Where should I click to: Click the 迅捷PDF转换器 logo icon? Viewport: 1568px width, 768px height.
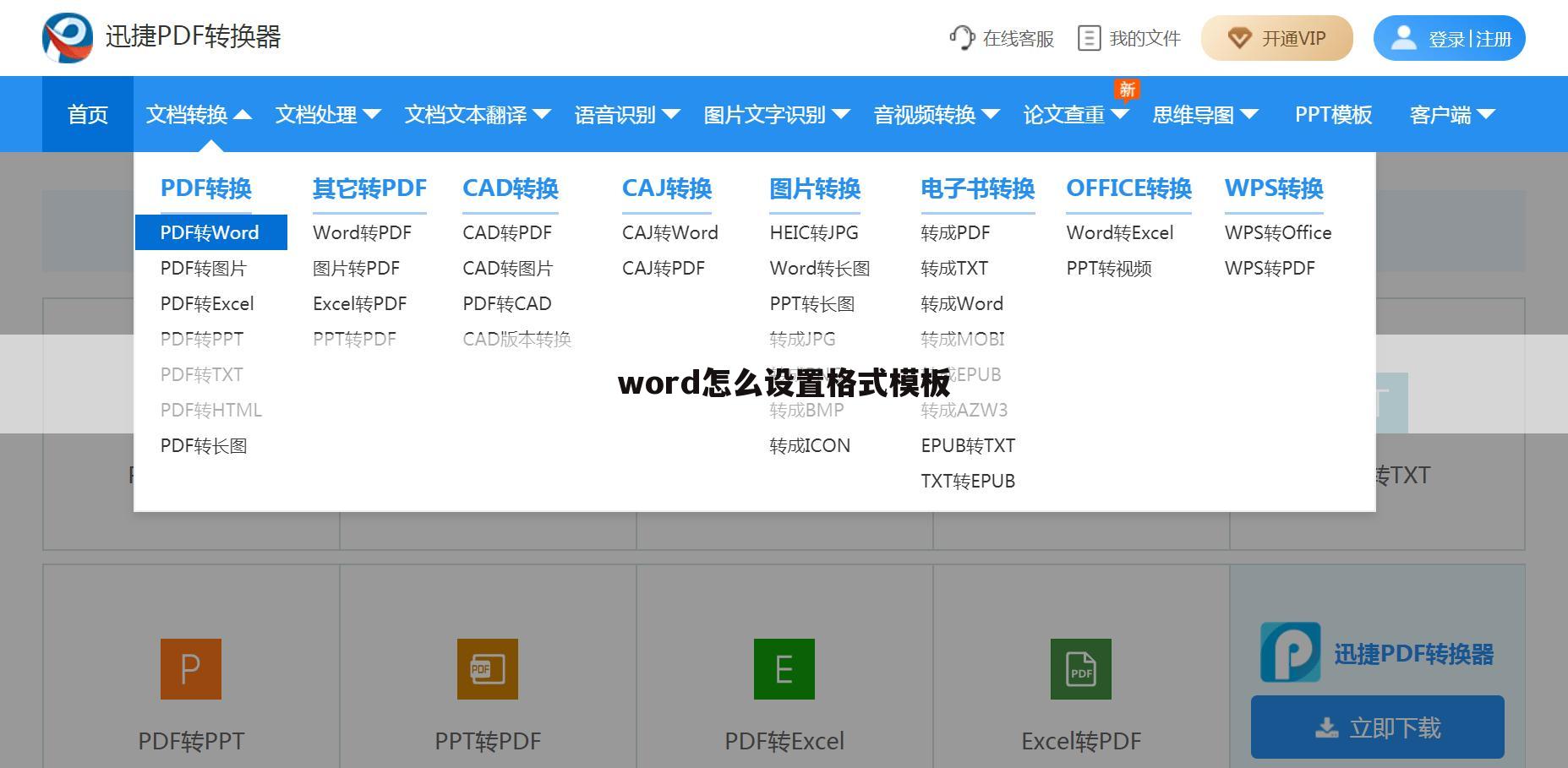68,38
